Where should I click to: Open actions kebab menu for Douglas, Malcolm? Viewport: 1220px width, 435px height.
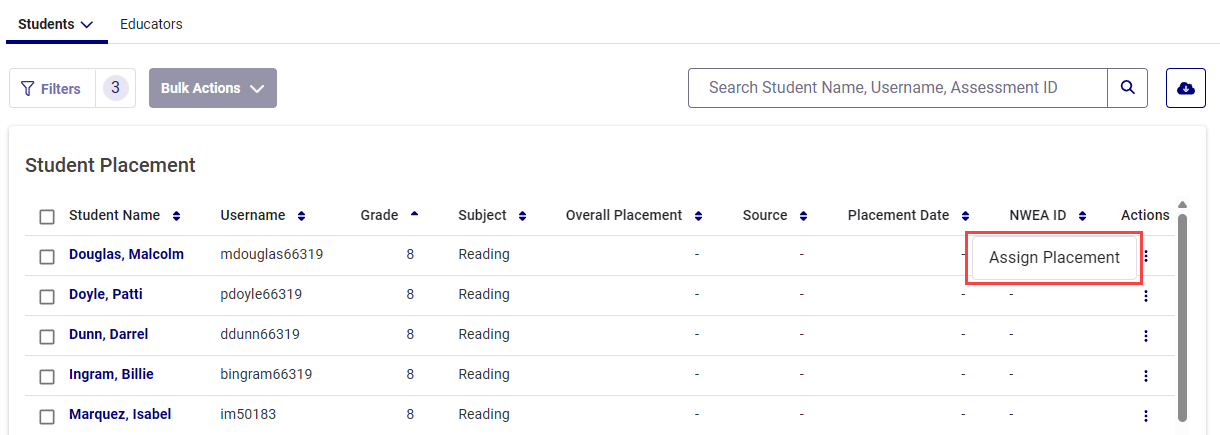pos(1146,255)
